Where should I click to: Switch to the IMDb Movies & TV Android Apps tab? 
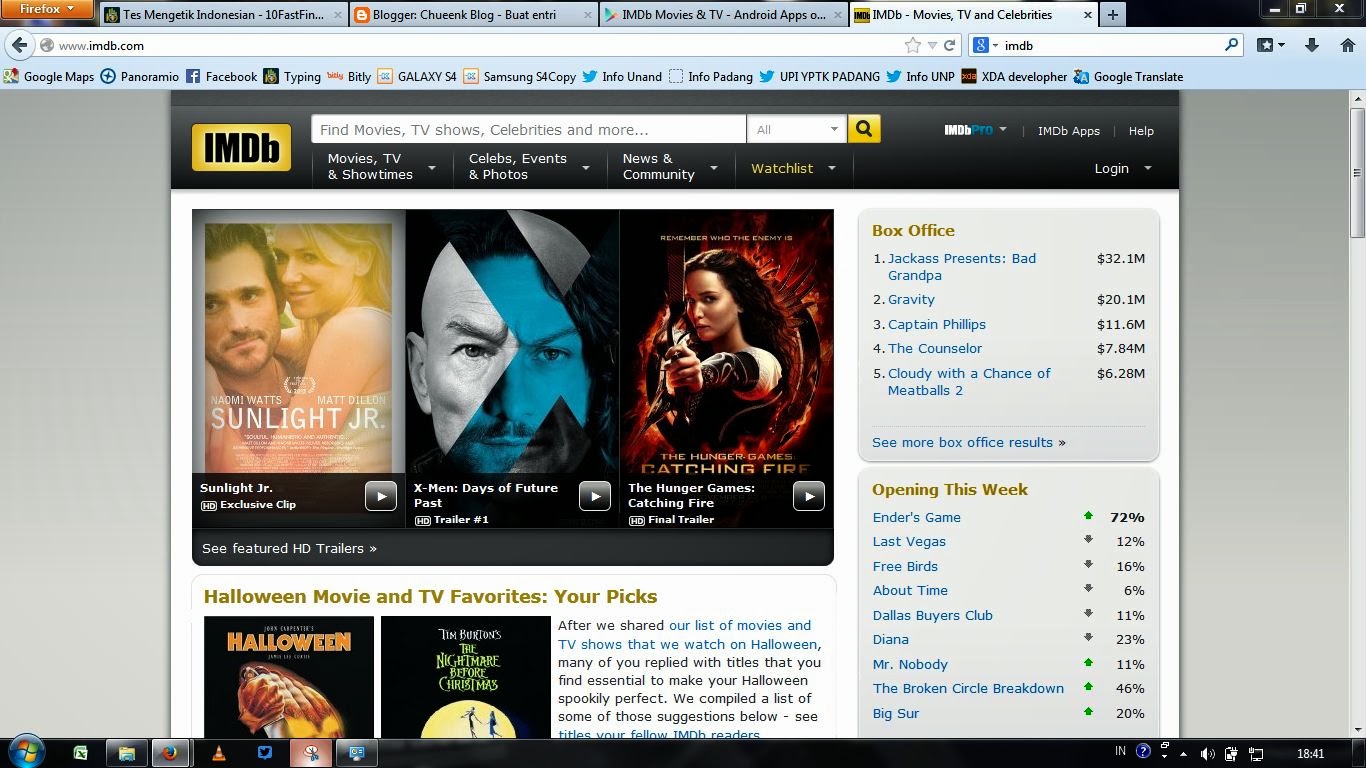tap(724, 15)
